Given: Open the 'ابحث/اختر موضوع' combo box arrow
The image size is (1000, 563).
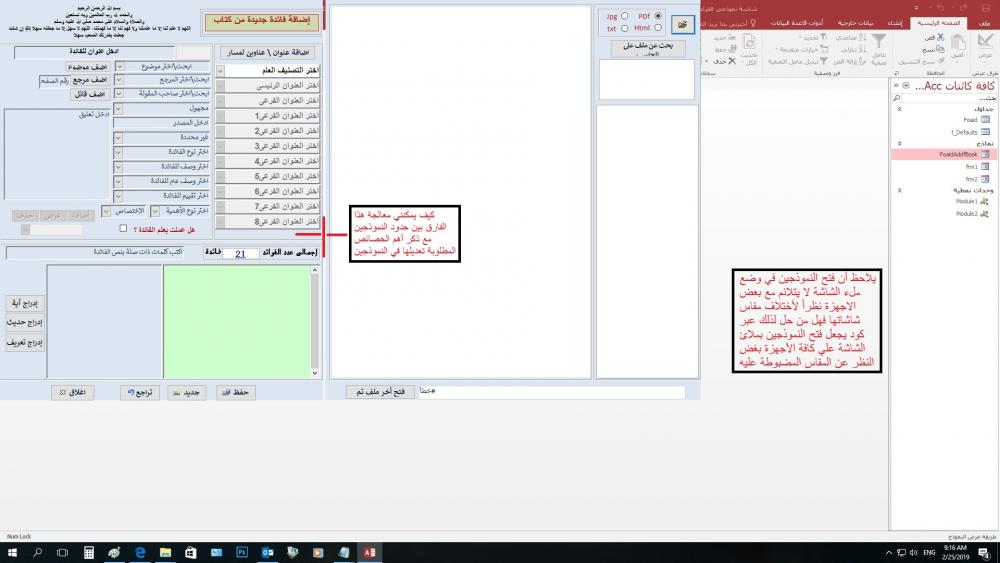Looking at the screenshot, I should (x=119, y=66).
